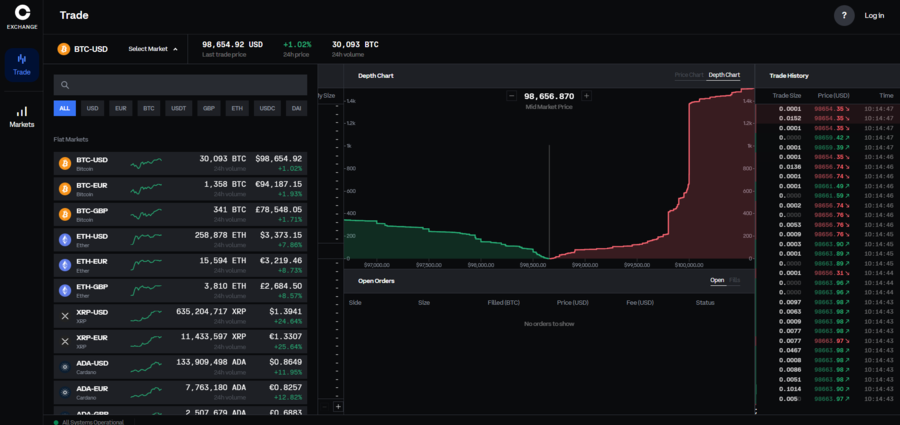Filter markets by USDT
The width and height of the screenshot is (900, 425).
tap(179, 108)
